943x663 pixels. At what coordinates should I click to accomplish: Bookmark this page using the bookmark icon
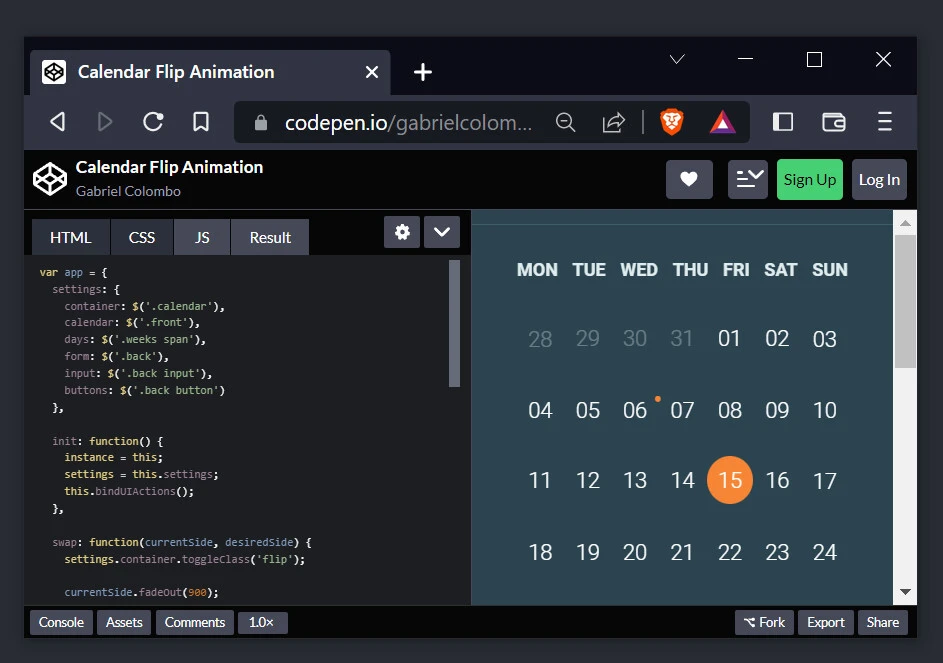point(201,122)
